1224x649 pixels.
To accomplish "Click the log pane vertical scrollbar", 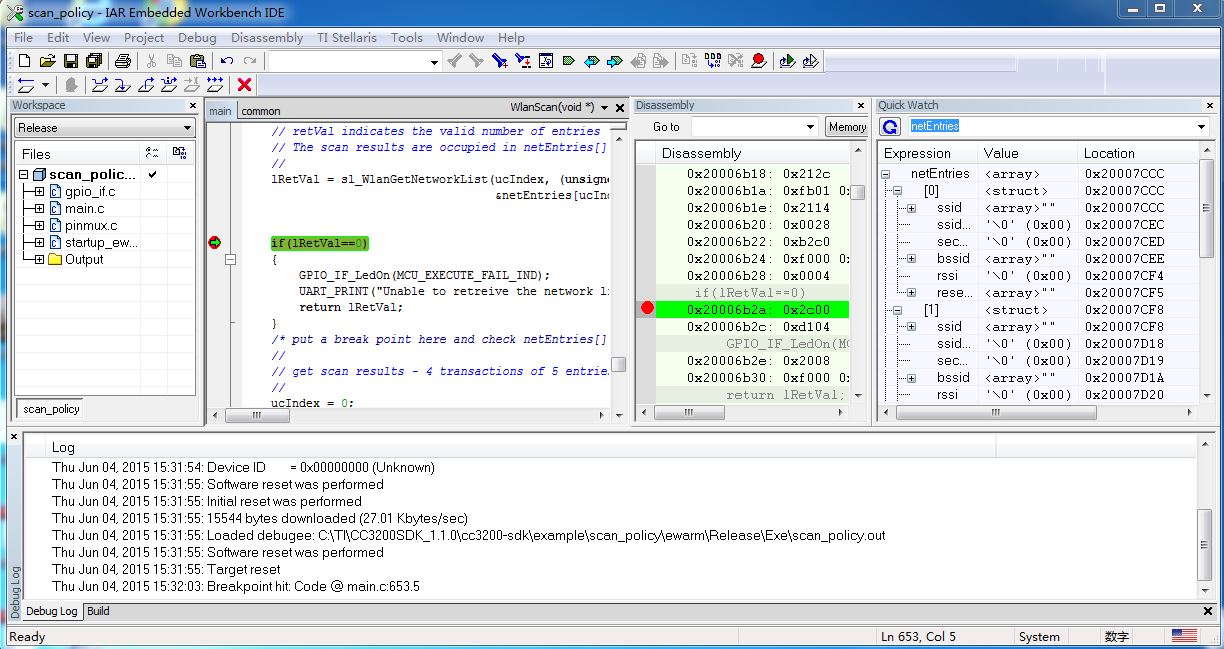I will click(1206, 544).
